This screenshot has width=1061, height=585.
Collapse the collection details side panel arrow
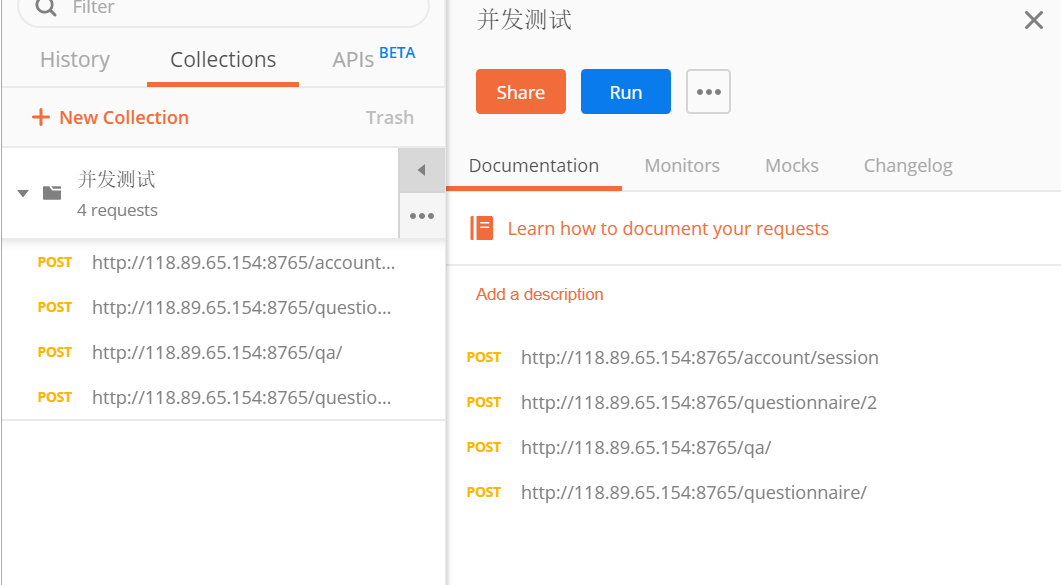(422, 170)
